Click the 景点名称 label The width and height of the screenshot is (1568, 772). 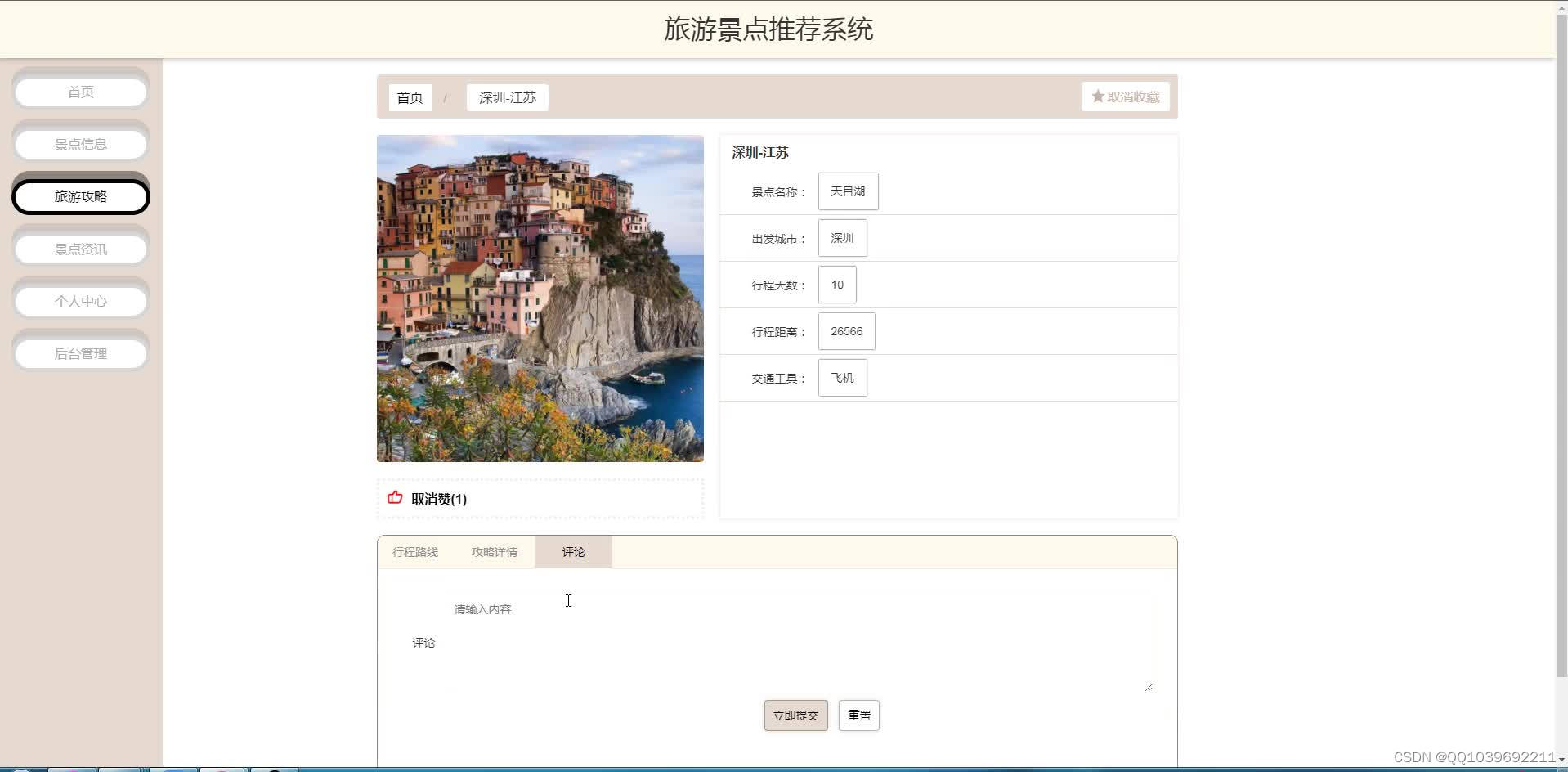(778, 192)
